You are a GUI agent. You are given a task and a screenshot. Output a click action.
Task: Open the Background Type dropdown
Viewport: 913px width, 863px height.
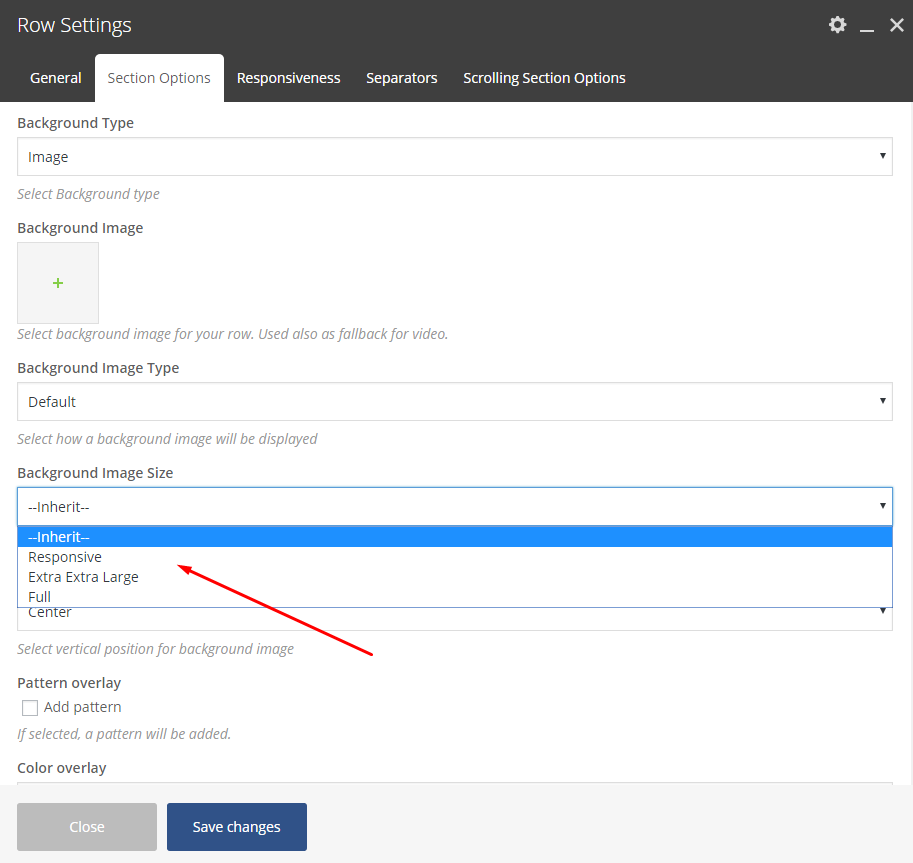pos(454,157)
